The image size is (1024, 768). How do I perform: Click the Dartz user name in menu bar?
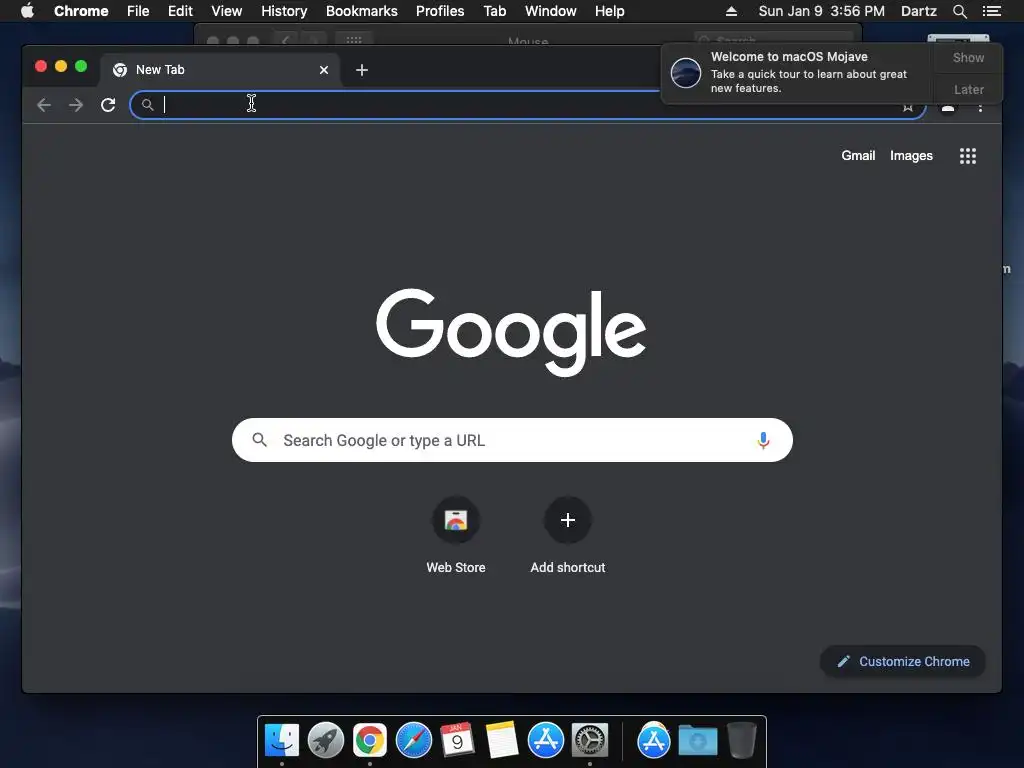pos(919,11)
